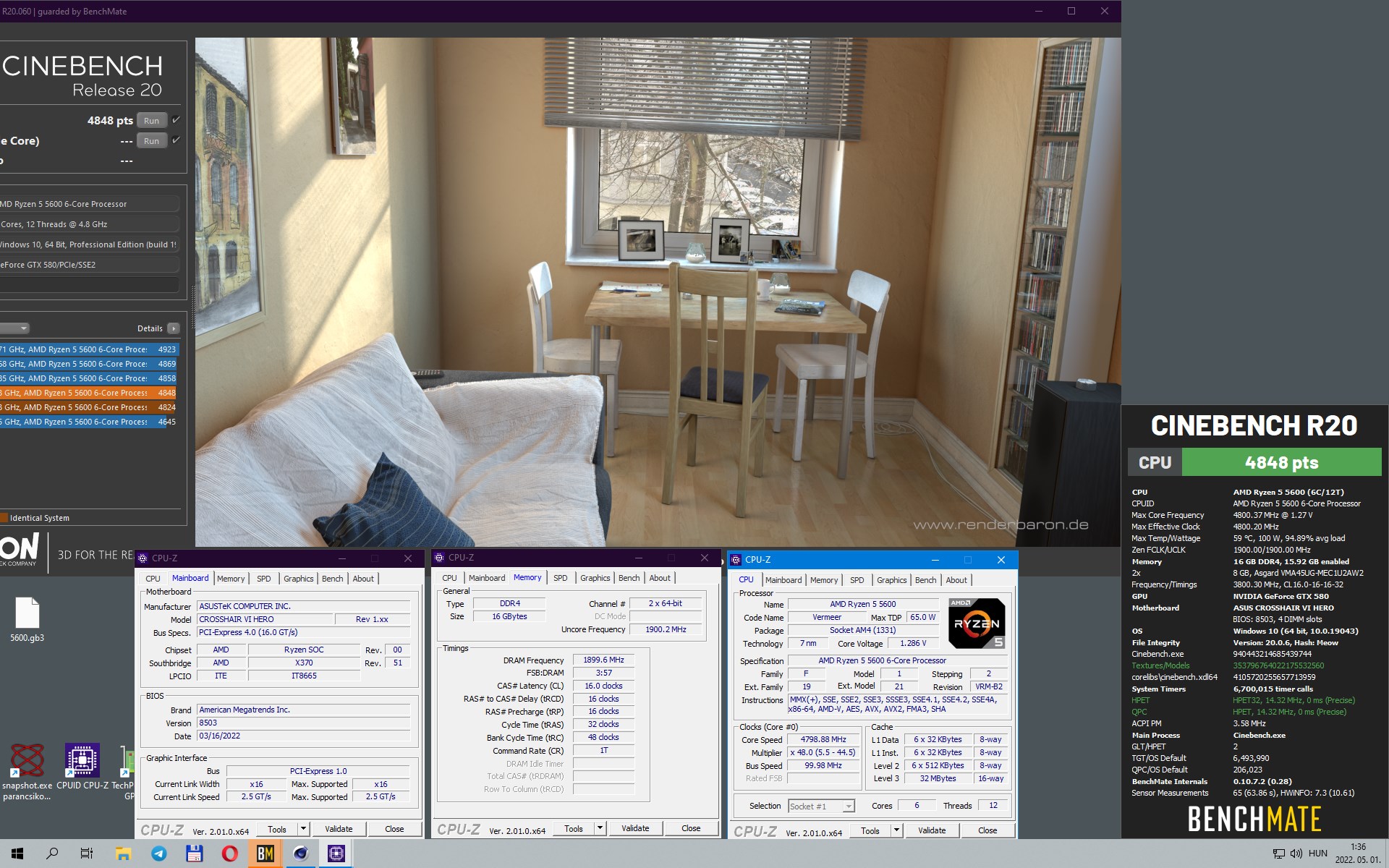Click the Textures/Models green hash text
Screen dimensions: 1389x868
pos(1278,665)
